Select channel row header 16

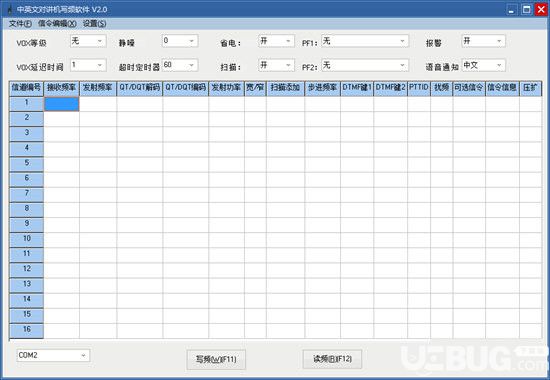26,331
